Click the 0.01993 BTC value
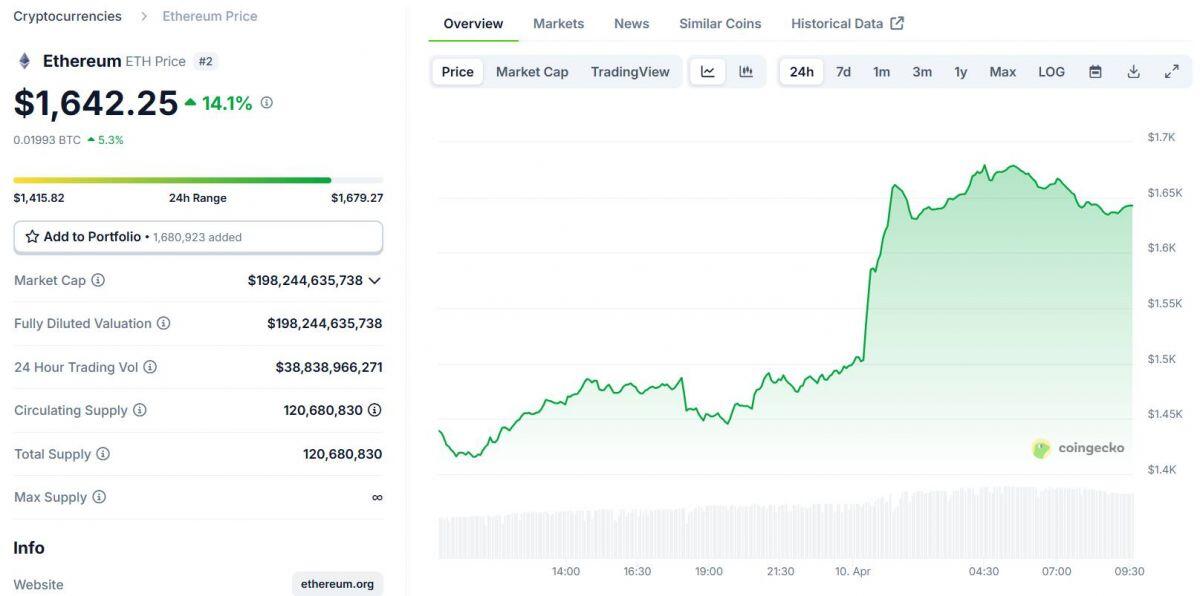 pyautogui.click(x=47, y=140)
